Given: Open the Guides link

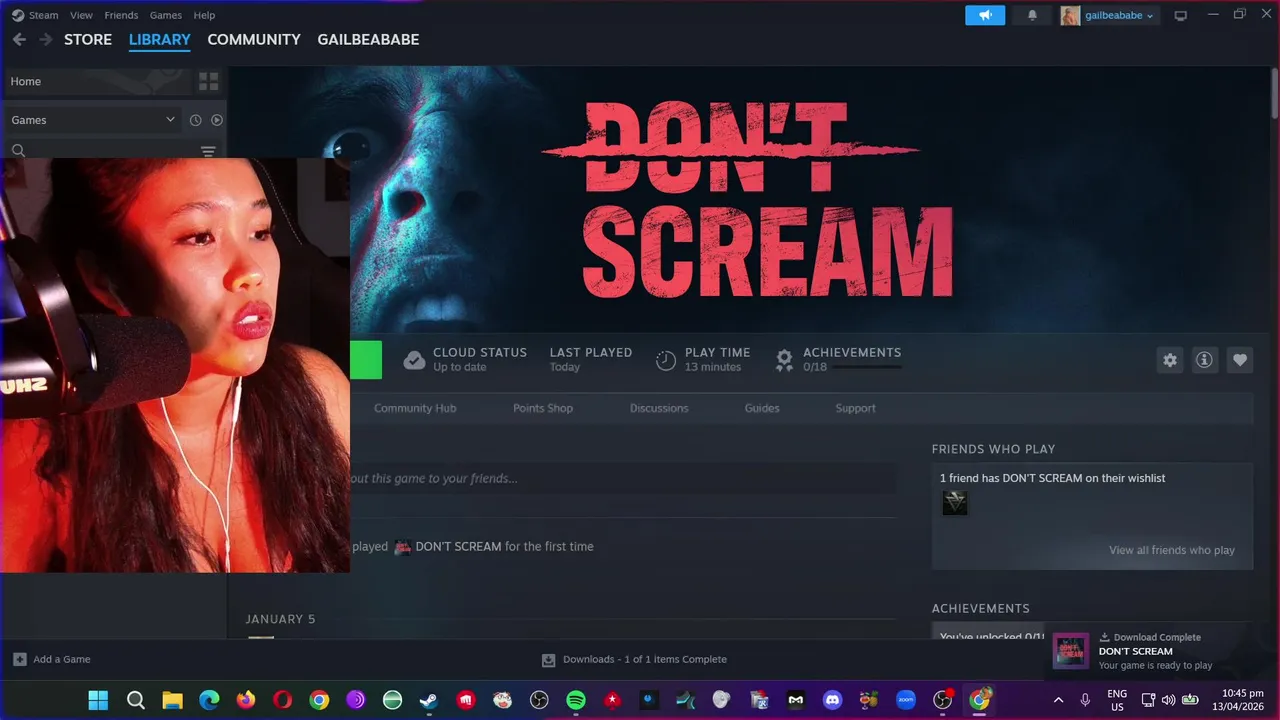Looking at the screenshot, I should pyautogui.click(x=762, y=408).
